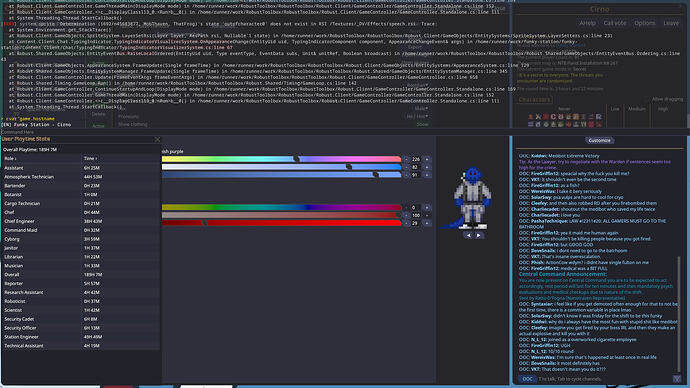Decrease the value 91 with its minus stepper

(x=406, y=175)
